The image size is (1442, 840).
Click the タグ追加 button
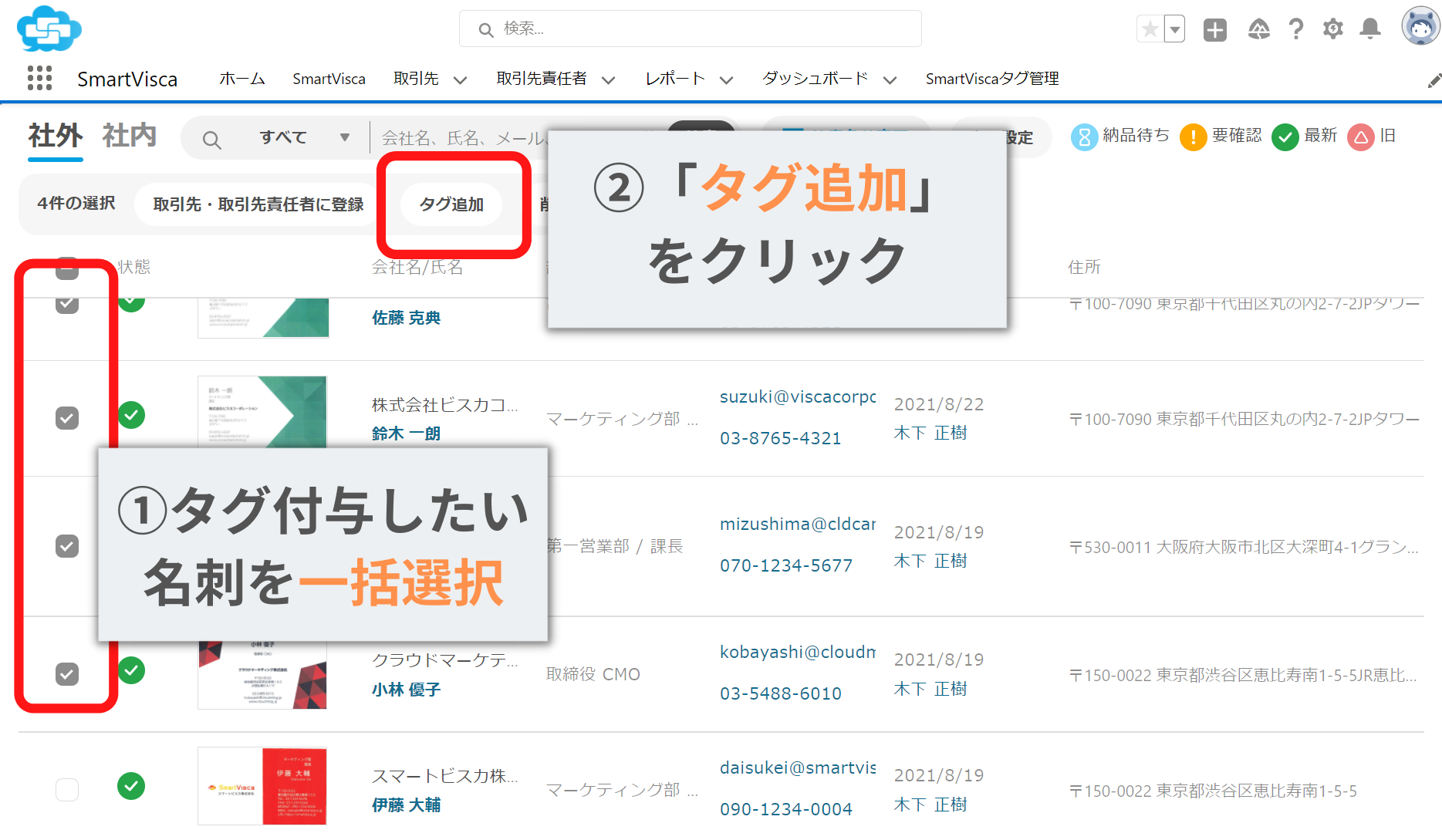451,204
